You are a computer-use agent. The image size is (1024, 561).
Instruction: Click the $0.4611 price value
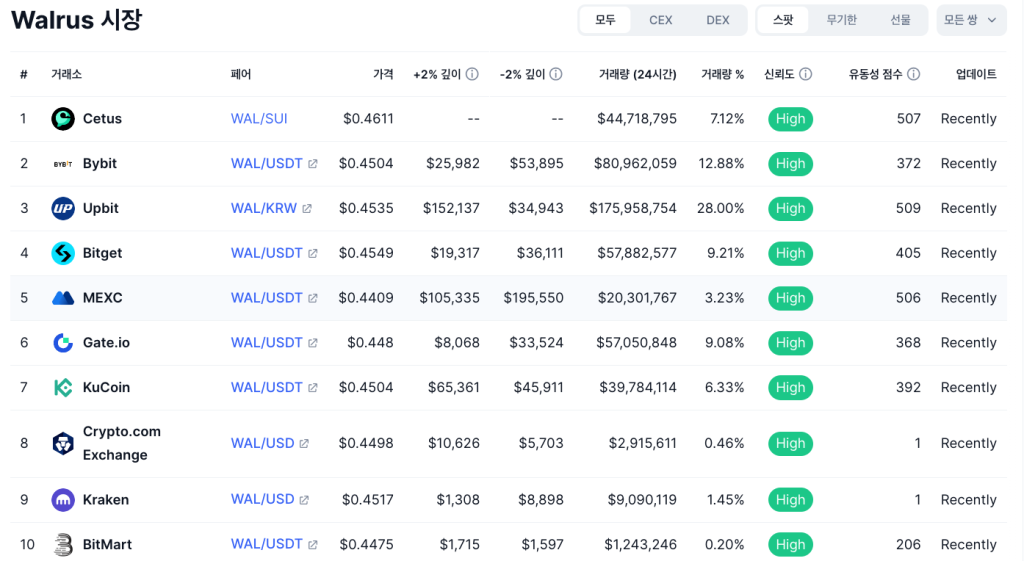(368, 119)
